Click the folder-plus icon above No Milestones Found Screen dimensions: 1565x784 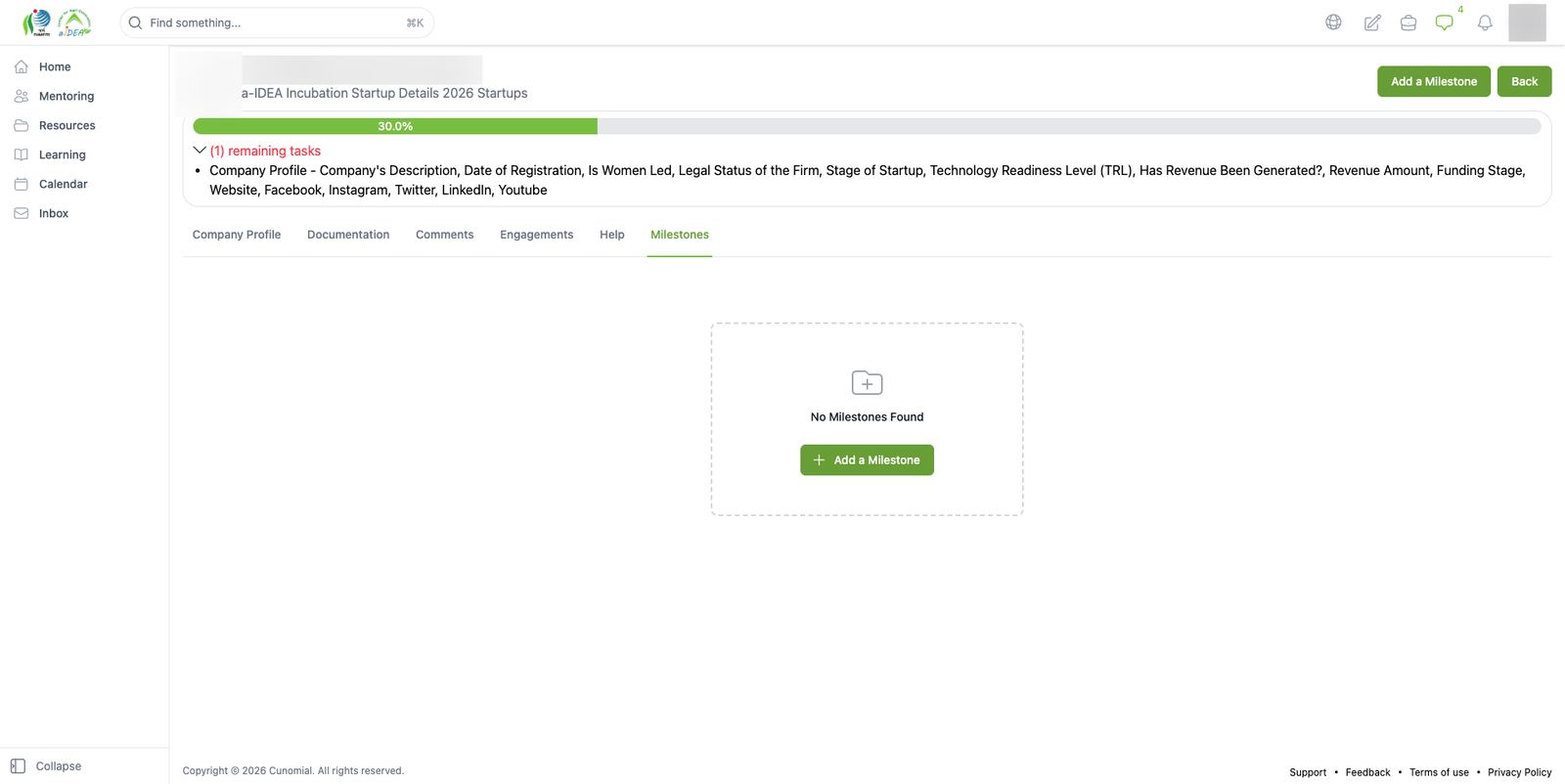pos(867,382)
